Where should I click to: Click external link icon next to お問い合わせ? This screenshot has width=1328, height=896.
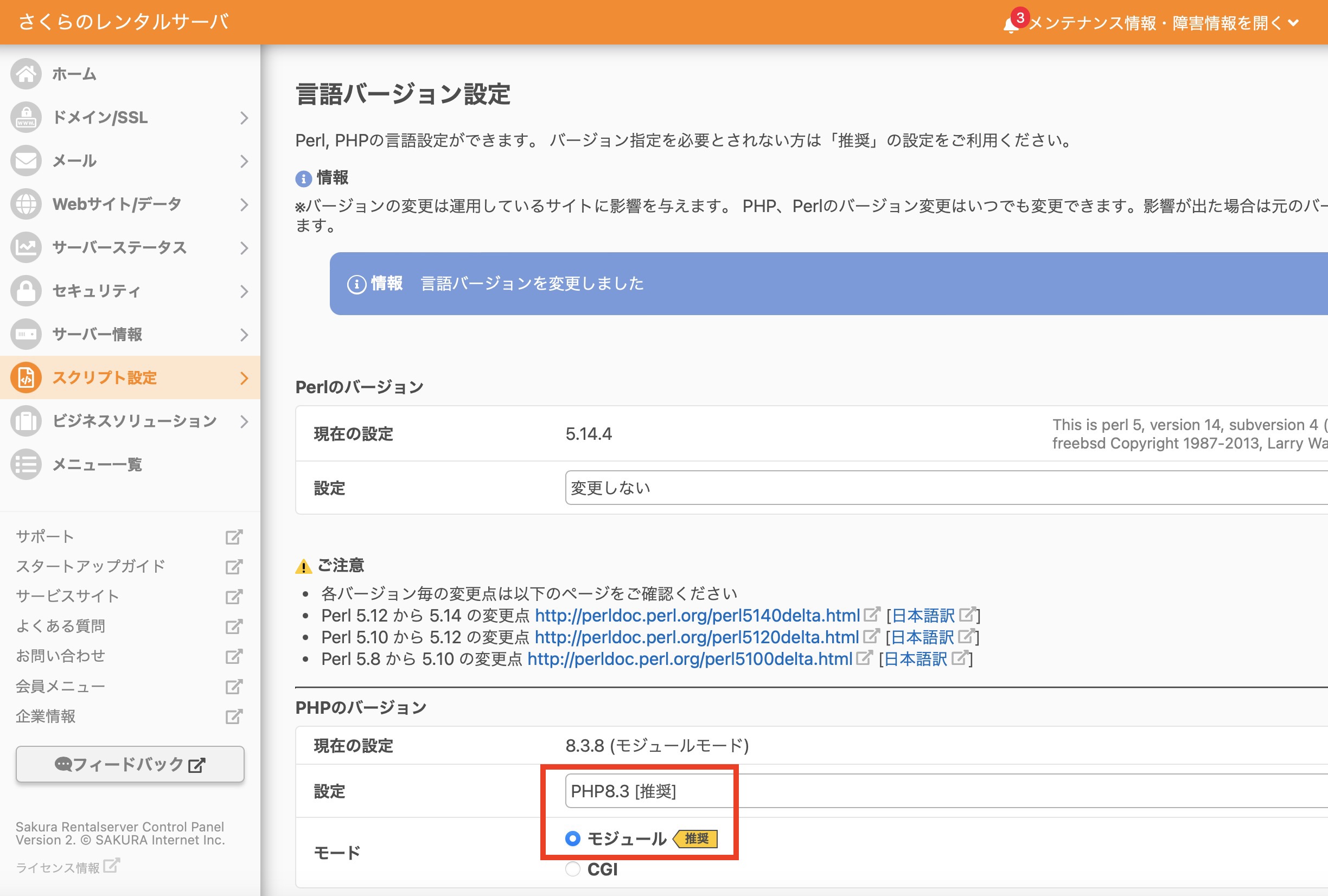[234, 656]
